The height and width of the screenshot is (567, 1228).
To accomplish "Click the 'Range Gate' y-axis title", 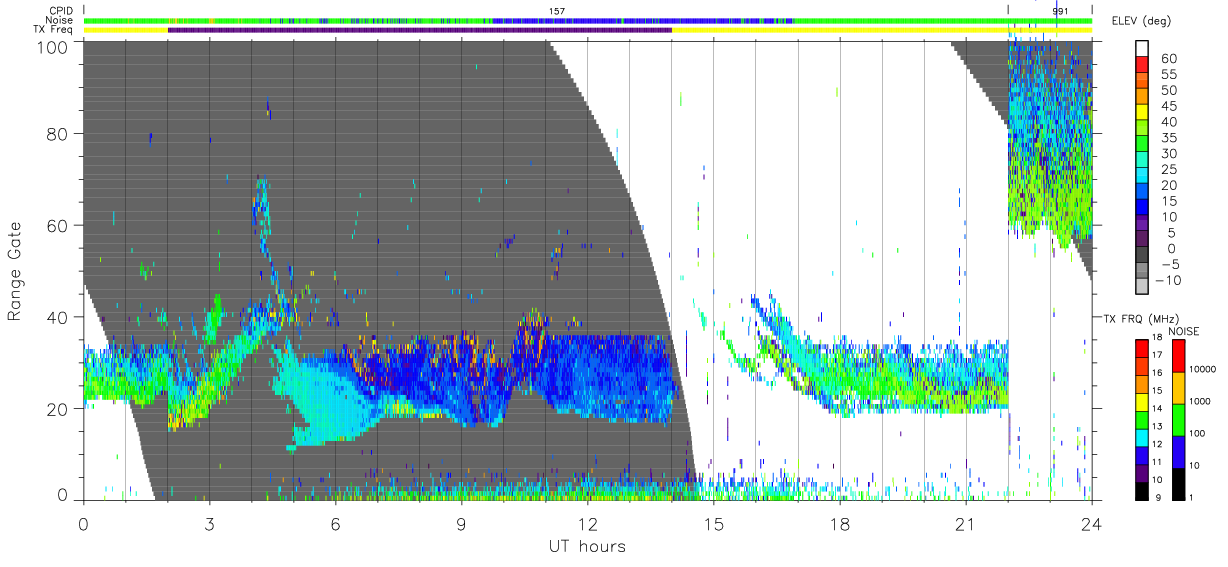I will pyautogui.click(x=15, y=270).
